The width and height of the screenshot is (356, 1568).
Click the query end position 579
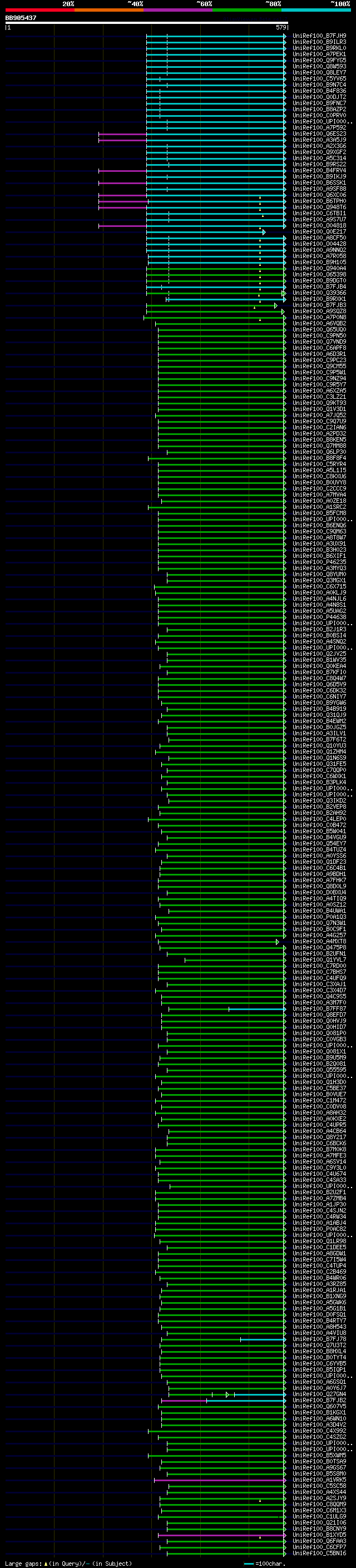pyautogui.click(x=280, y=27)
